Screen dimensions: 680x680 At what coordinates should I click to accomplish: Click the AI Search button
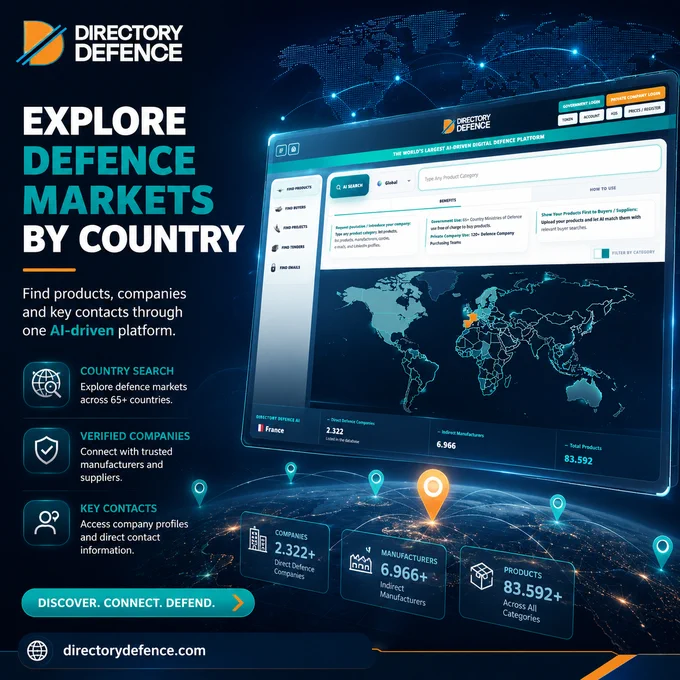coord(350,186)
